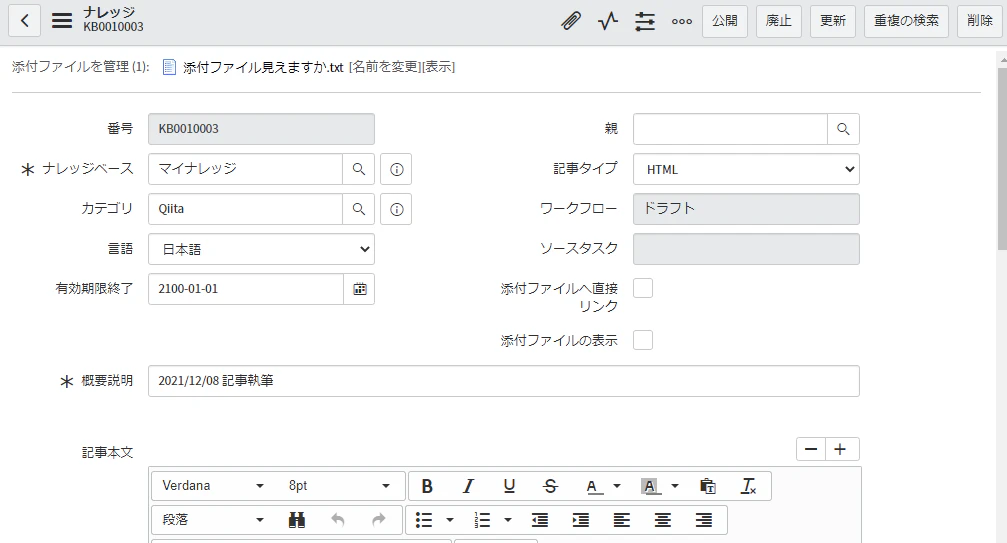Enable 添付ファイルの表示 checkbox

tap(643, 340)
